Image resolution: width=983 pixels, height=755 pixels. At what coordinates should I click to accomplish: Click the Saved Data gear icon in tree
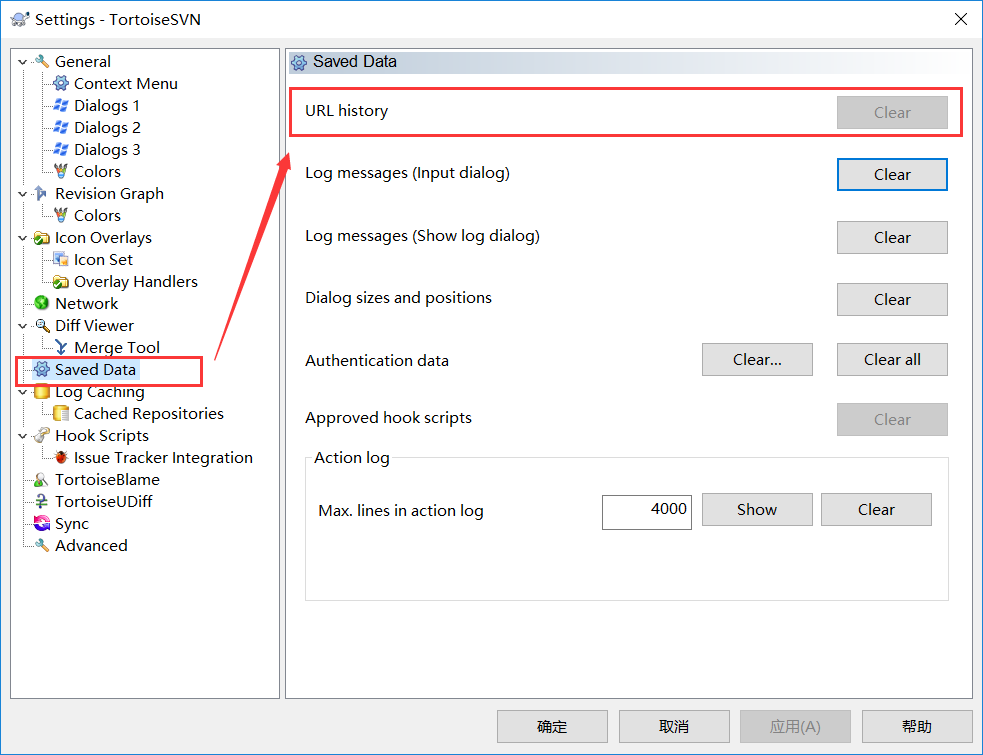pyautogui.click(x=41, y=369)
